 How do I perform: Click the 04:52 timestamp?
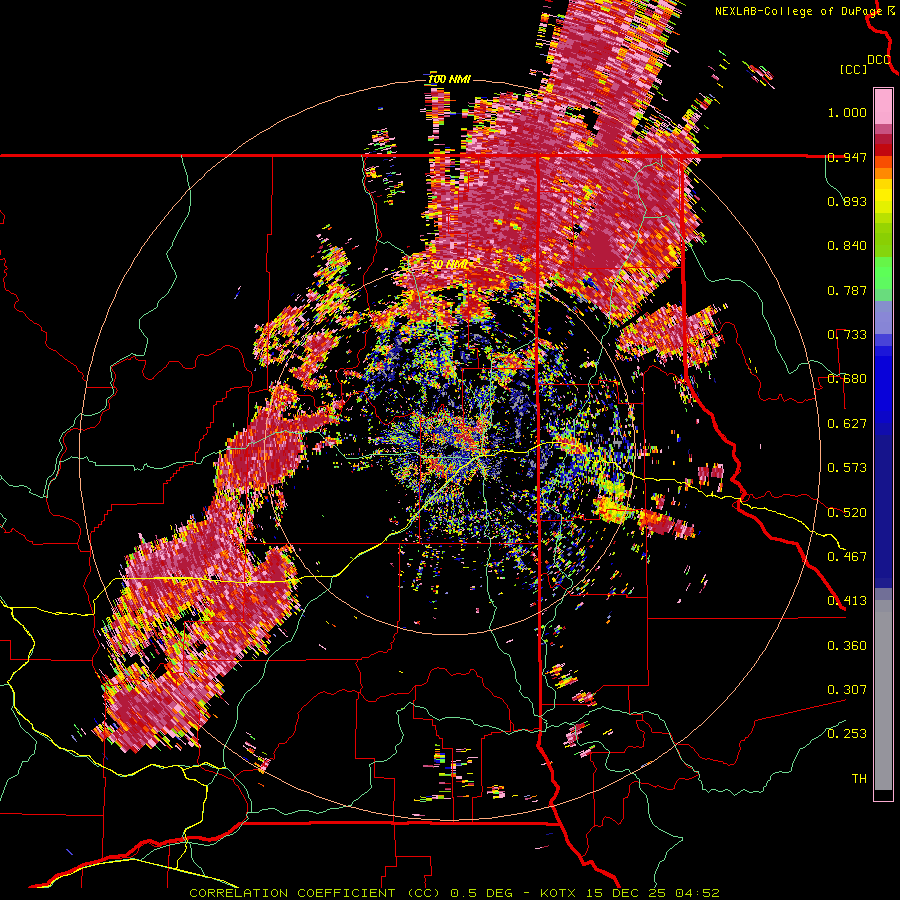(695, 893)
